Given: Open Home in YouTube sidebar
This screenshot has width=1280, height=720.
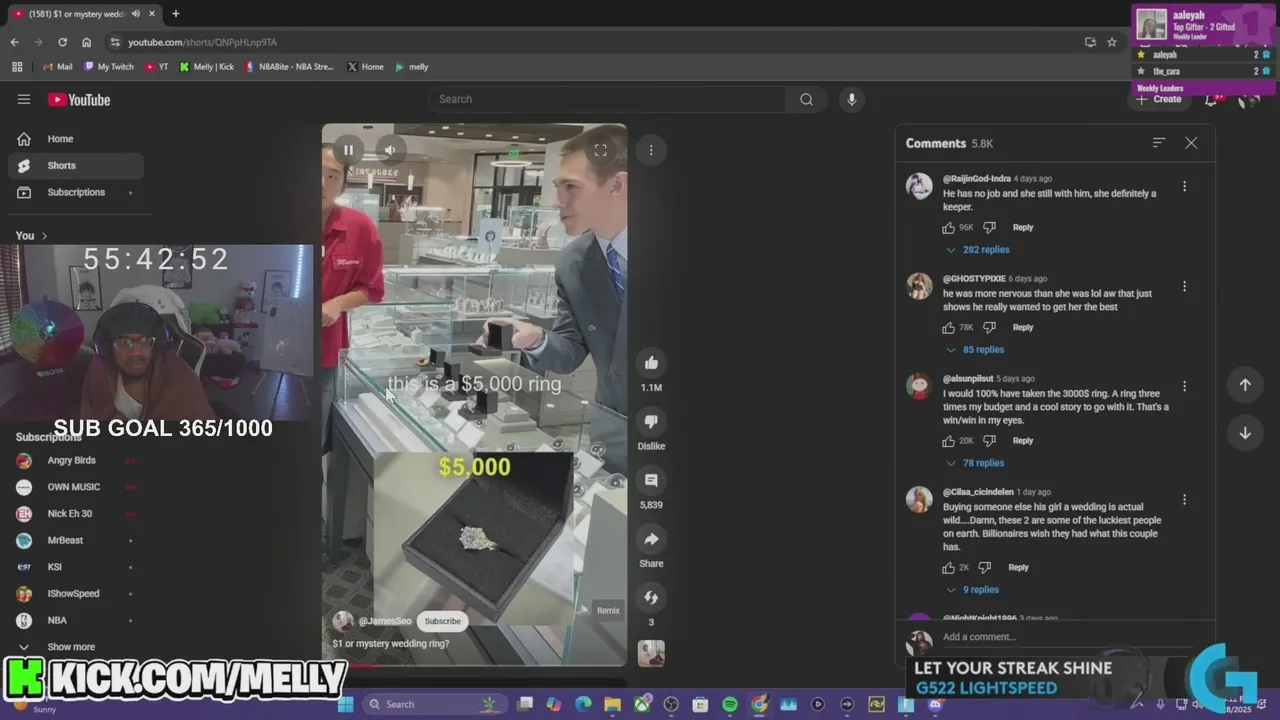Looking at the screenshot, I should (76, 139).
